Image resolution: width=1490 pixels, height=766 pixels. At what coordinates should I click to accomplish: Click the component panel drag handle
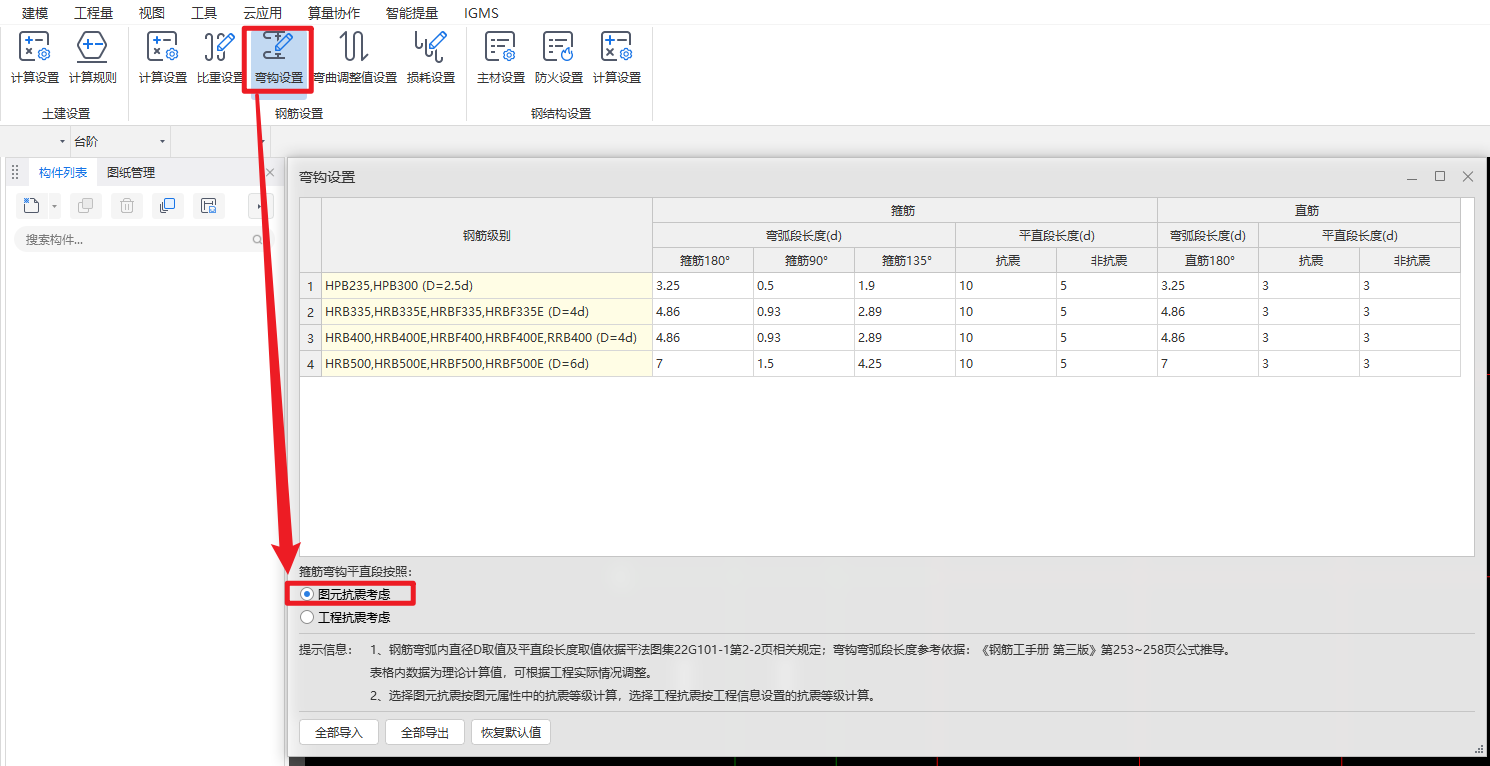point(15,173)
